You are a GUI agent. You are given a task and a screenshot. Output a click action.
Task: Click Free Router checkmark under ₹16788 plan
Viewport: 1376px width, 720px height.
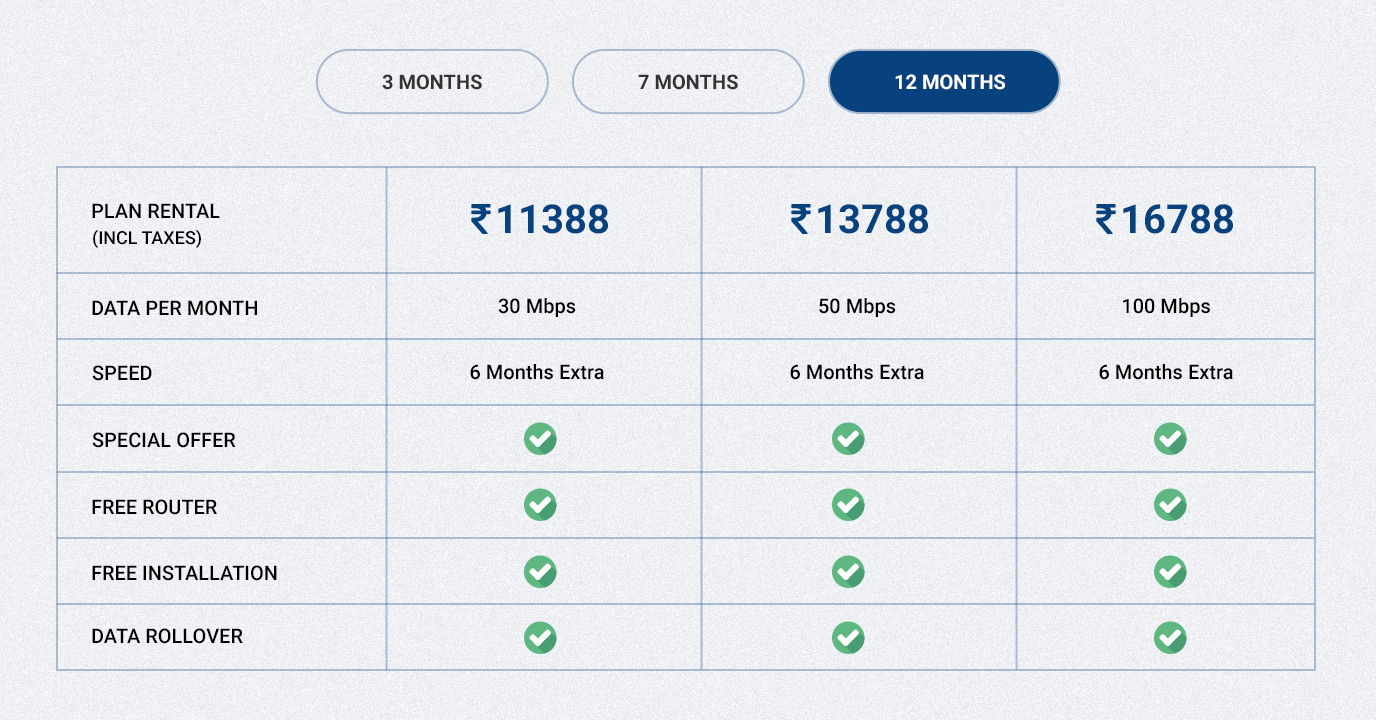pyautogui.click(x=1170, y=505)
